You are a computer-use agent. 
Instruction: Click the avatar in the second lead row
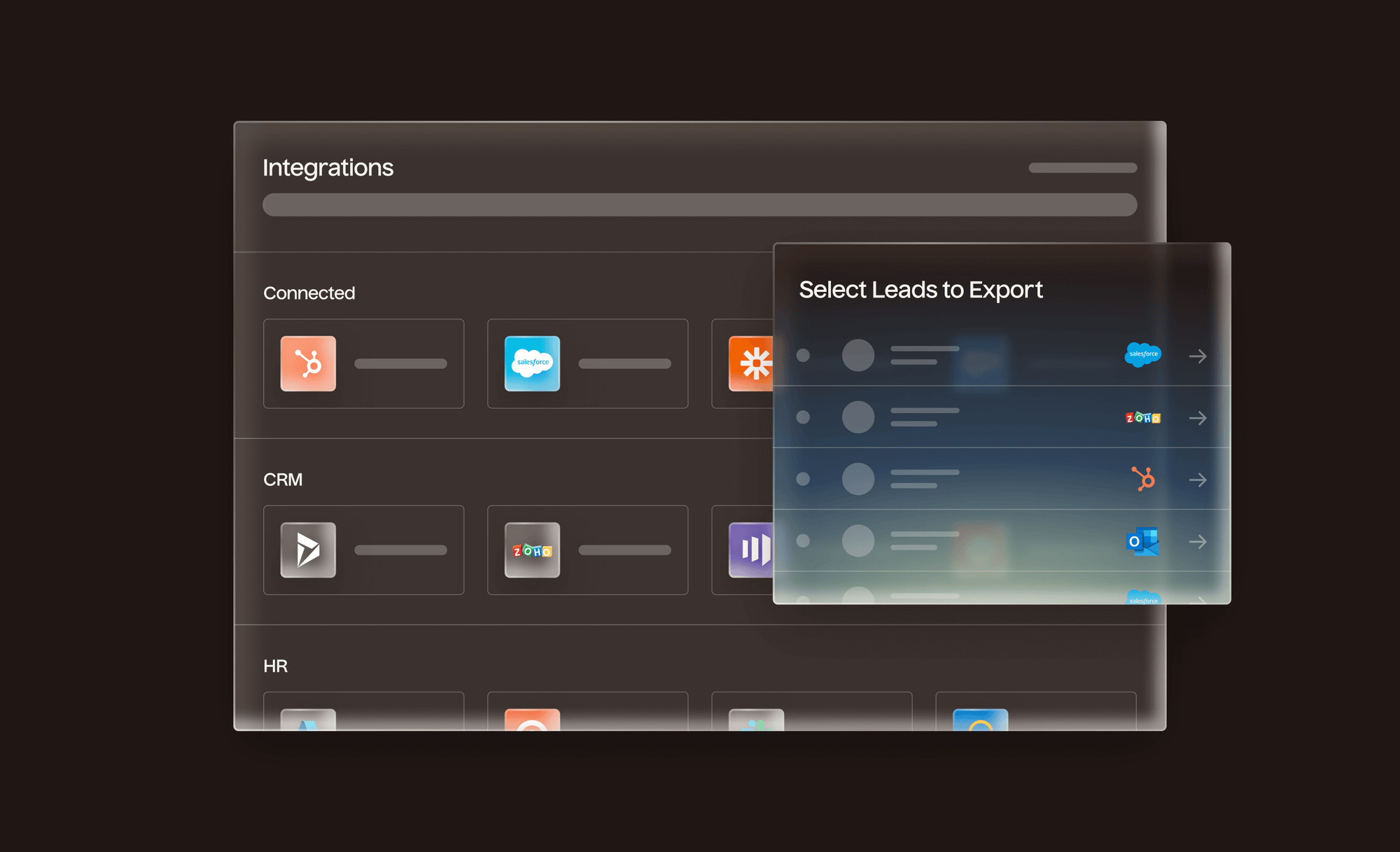858,417
